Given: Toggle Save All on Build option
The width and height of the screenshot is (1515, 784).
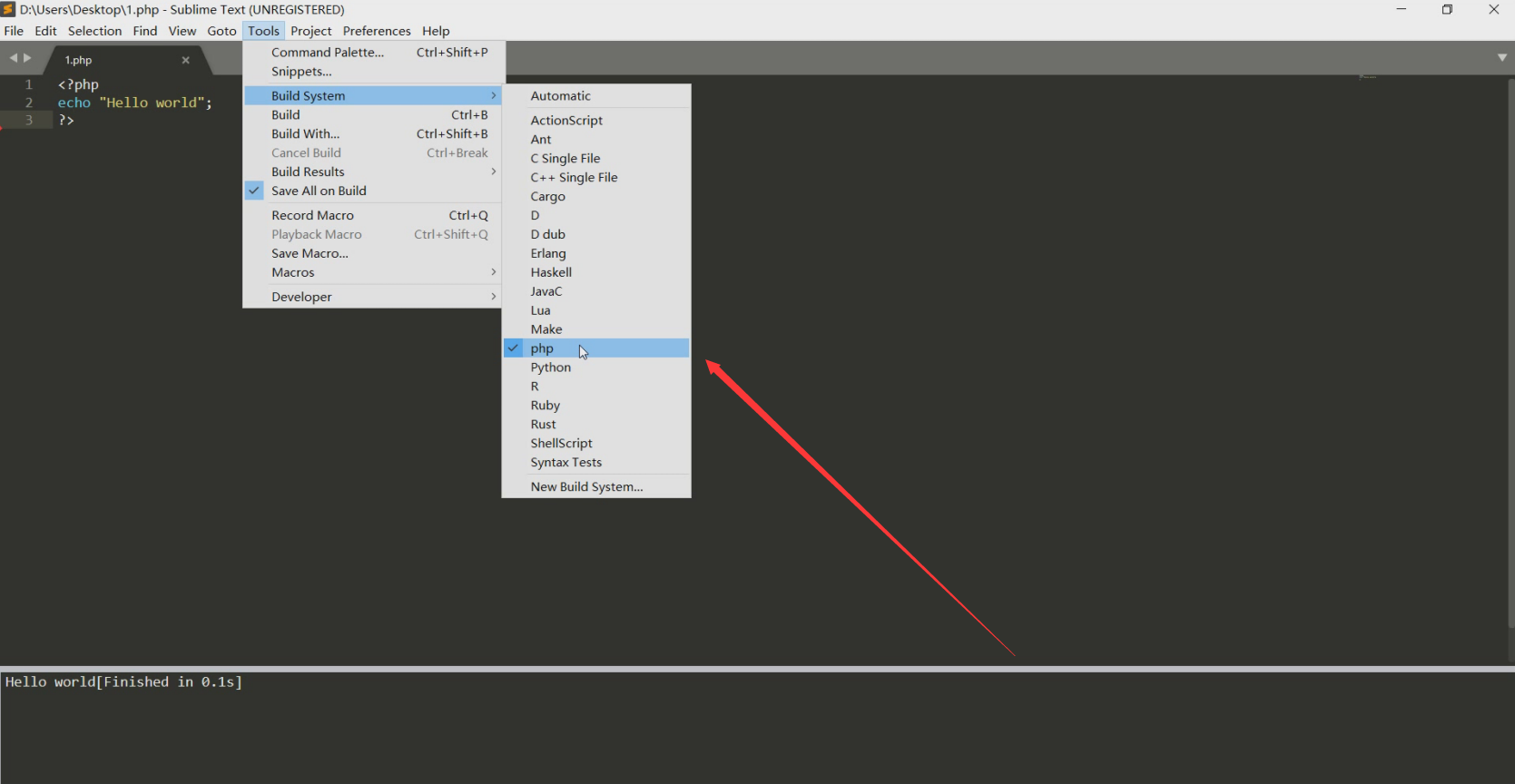Looking at the screenshot, I should click(x=372, y=191).
